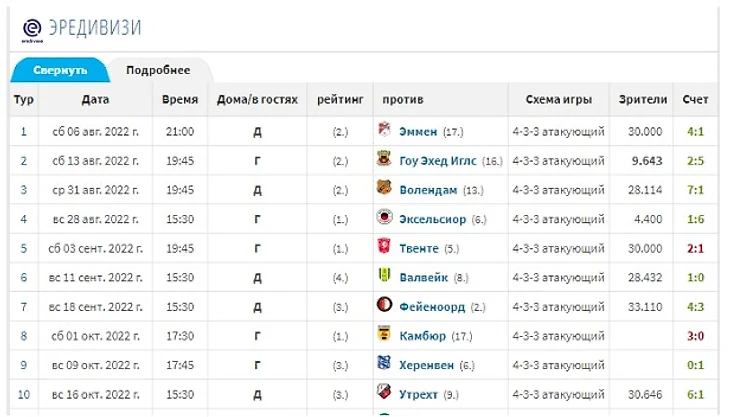Image resolution: width=730 pixels, height=417 pixels.
Task: Click the Twente club crest icon
Action: [384, 247]
